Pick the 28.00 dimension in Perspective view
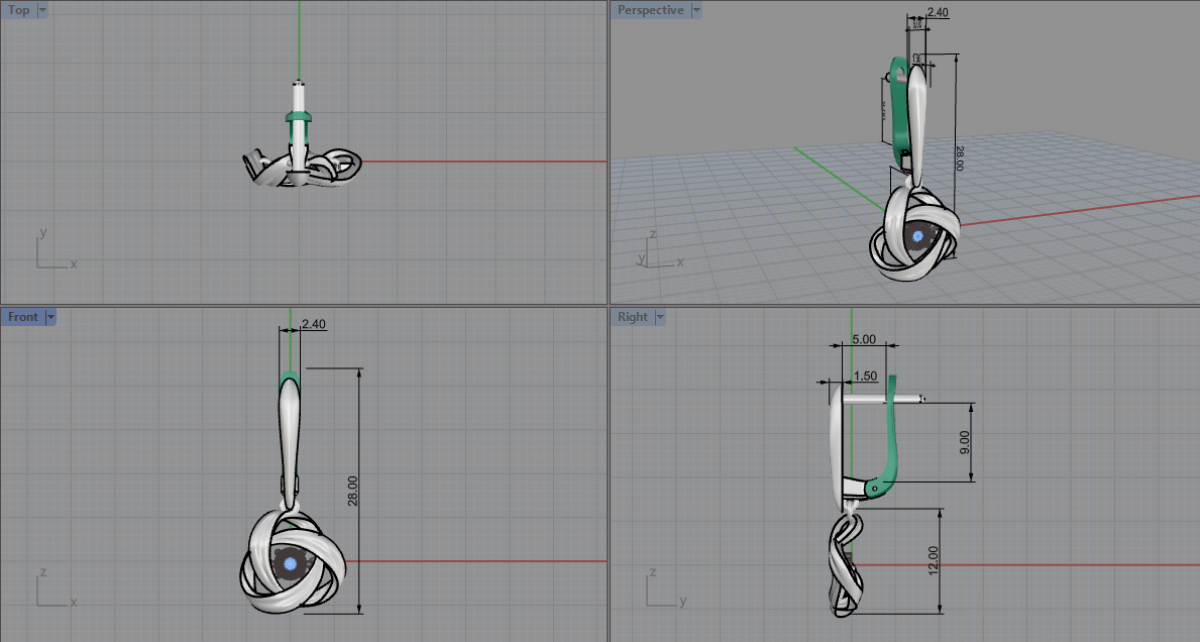Screen dimensions: 1200x642 959,158
